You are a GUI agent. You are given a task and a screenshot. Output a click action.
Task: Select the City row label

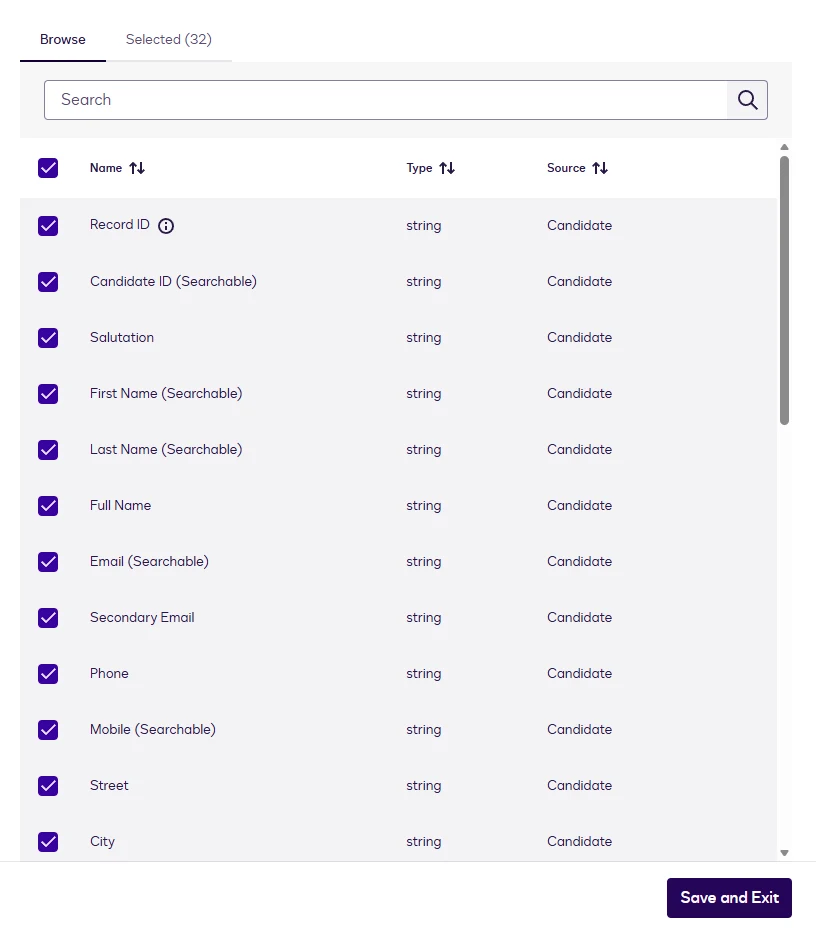pos(102,842)
